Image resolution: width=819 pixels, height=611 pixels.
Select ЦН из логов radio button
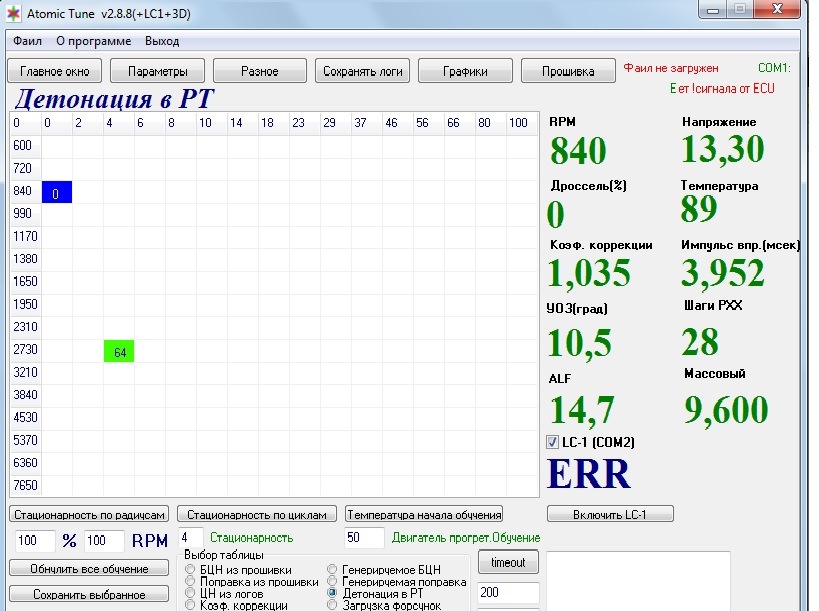coord(190,593)
